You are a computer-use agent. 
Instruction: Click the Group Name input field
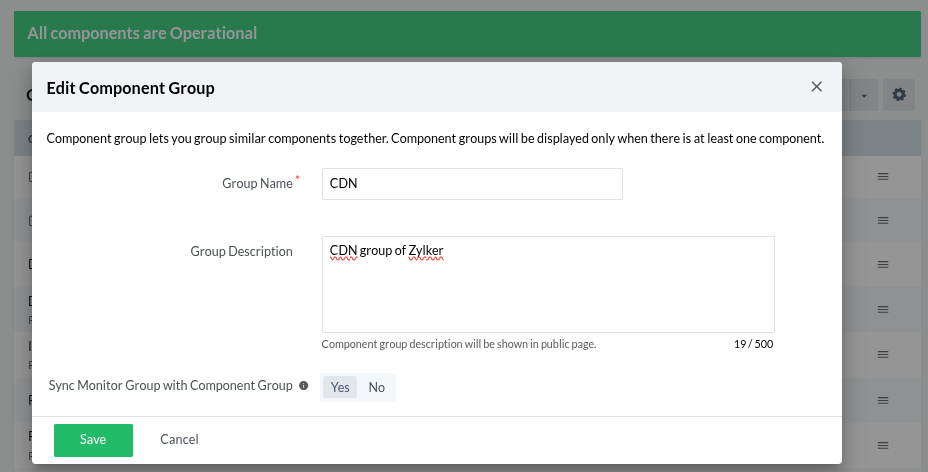coord(472,184)
